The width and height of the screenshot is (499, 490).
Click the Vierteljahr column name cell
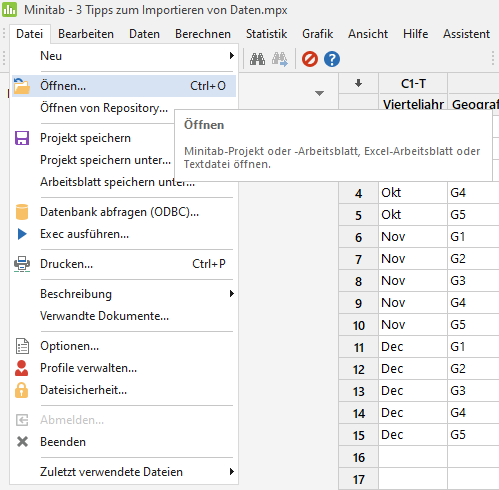click(x=413, y=103)
